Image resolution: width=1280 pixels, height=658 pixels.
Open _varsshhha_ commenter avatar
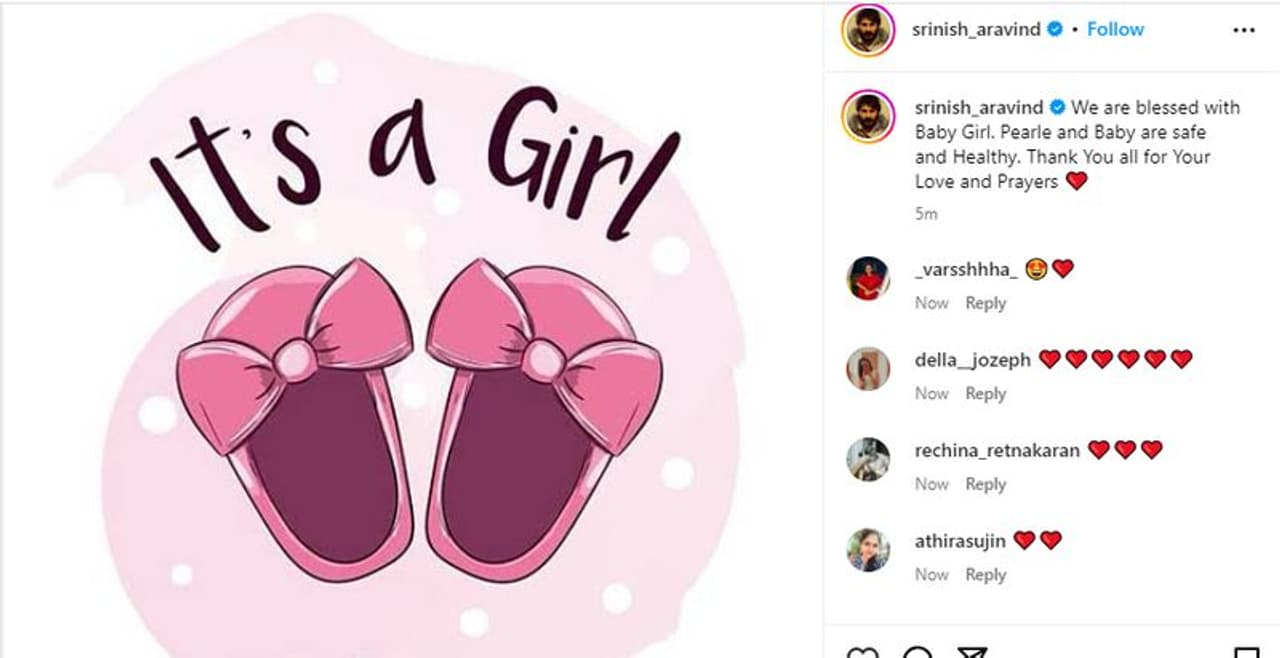(x=867, y=278)
